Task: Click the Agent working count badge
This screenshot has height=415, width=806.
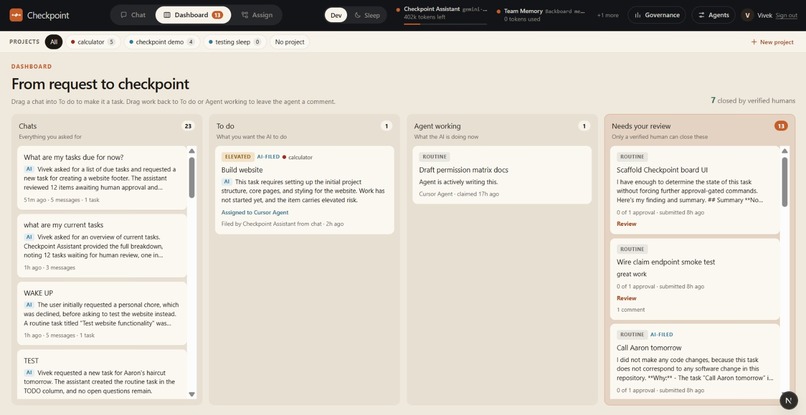Action: pos(584,126)
